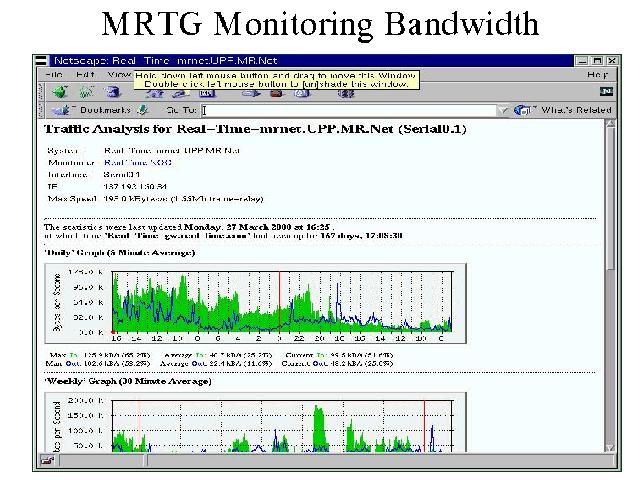Stop loading with the Stop icon
The width and height of the screenshot is (640, 480).
point(346,94)
